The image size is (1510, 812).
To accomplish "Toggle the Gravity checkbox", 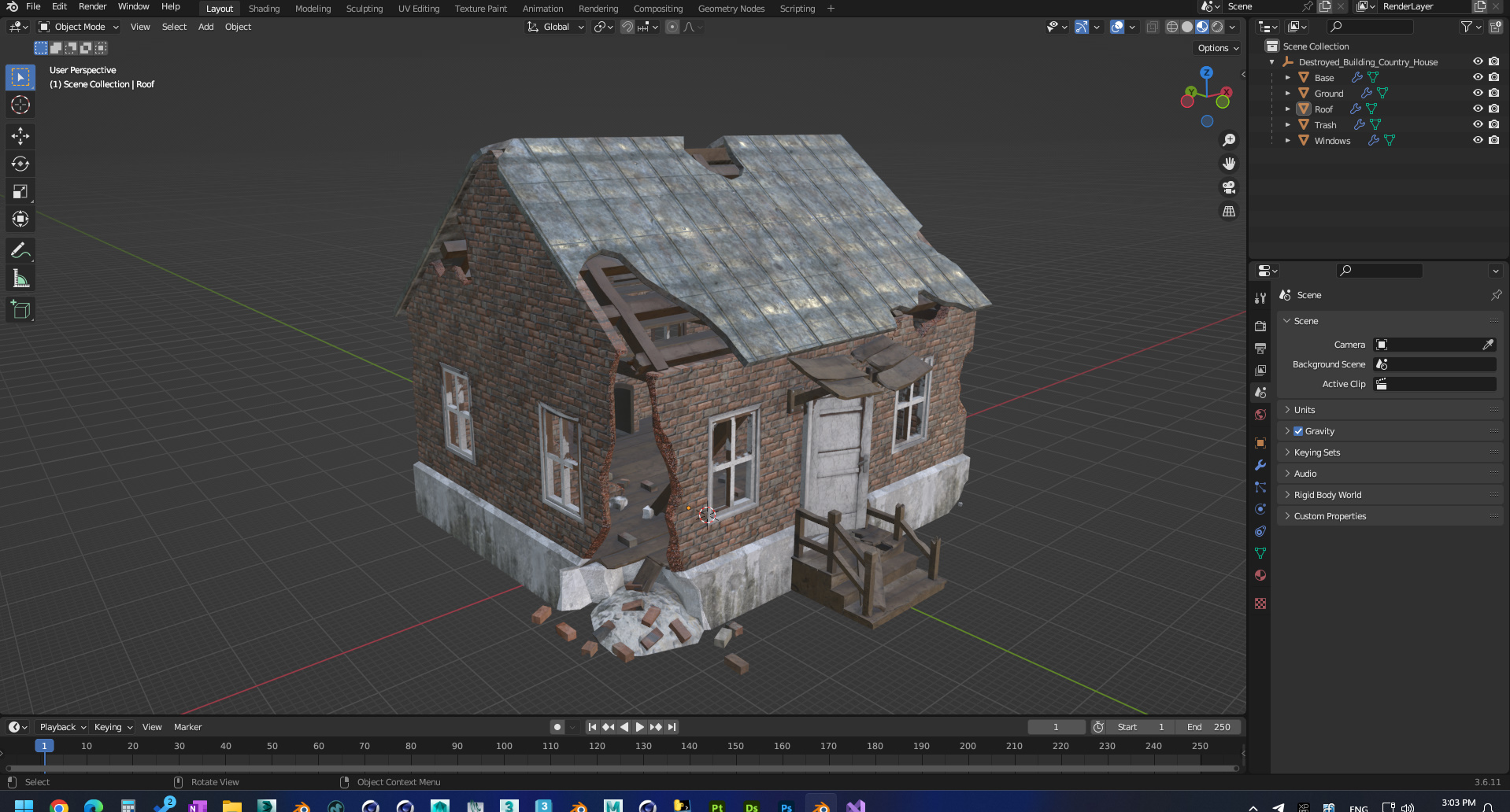I will click(x=1298, y=431).
